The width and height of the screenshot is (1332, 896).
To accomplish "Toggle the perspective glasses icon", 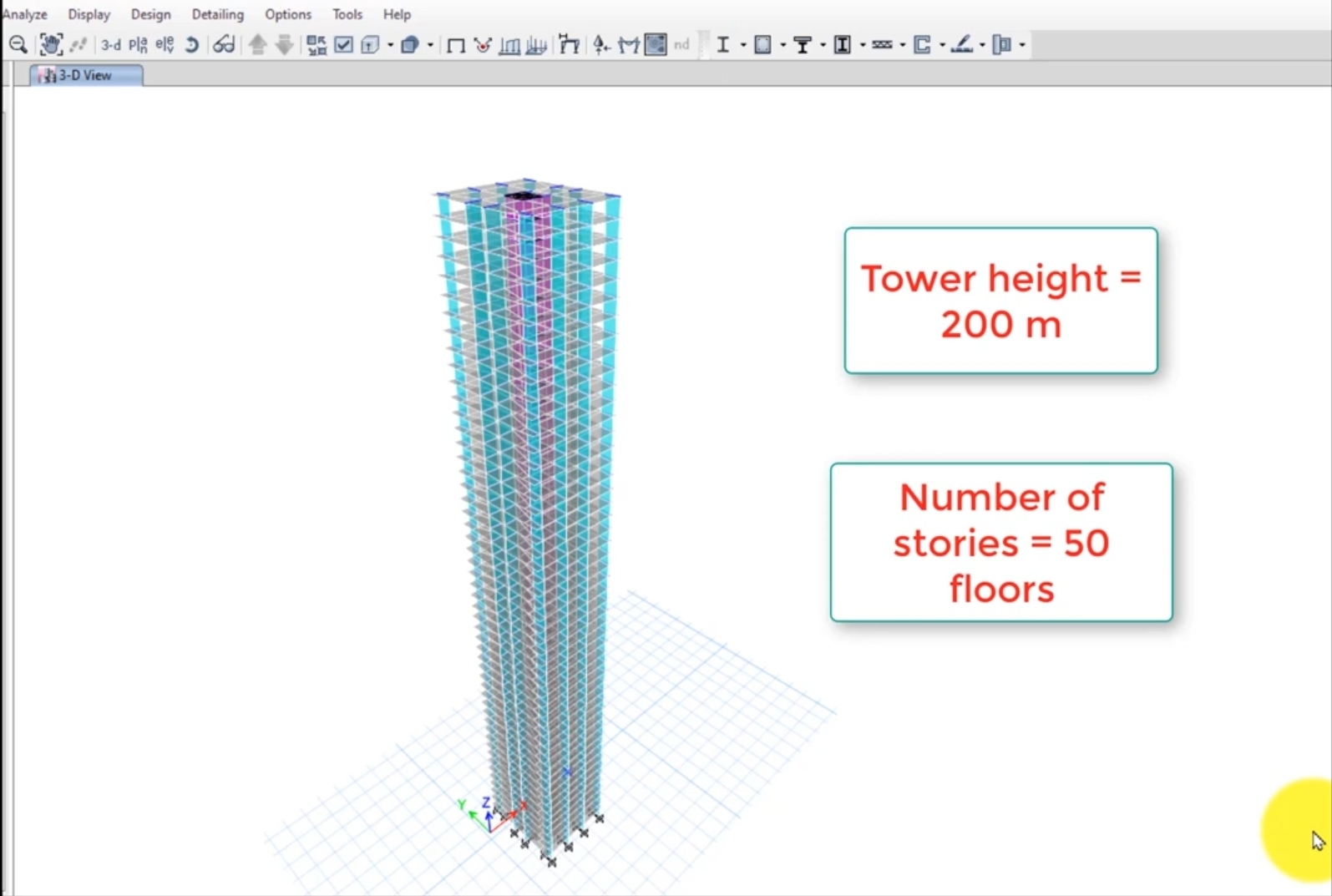I will point(224,45).
